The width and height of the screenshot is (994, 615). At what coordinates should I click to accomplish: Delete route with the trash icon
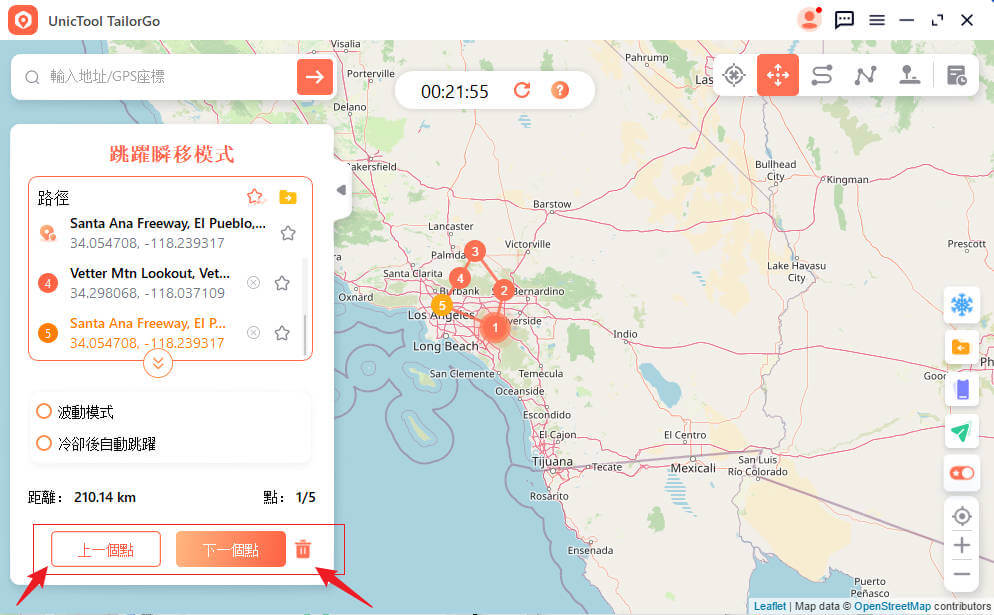(x=303, y=549)
